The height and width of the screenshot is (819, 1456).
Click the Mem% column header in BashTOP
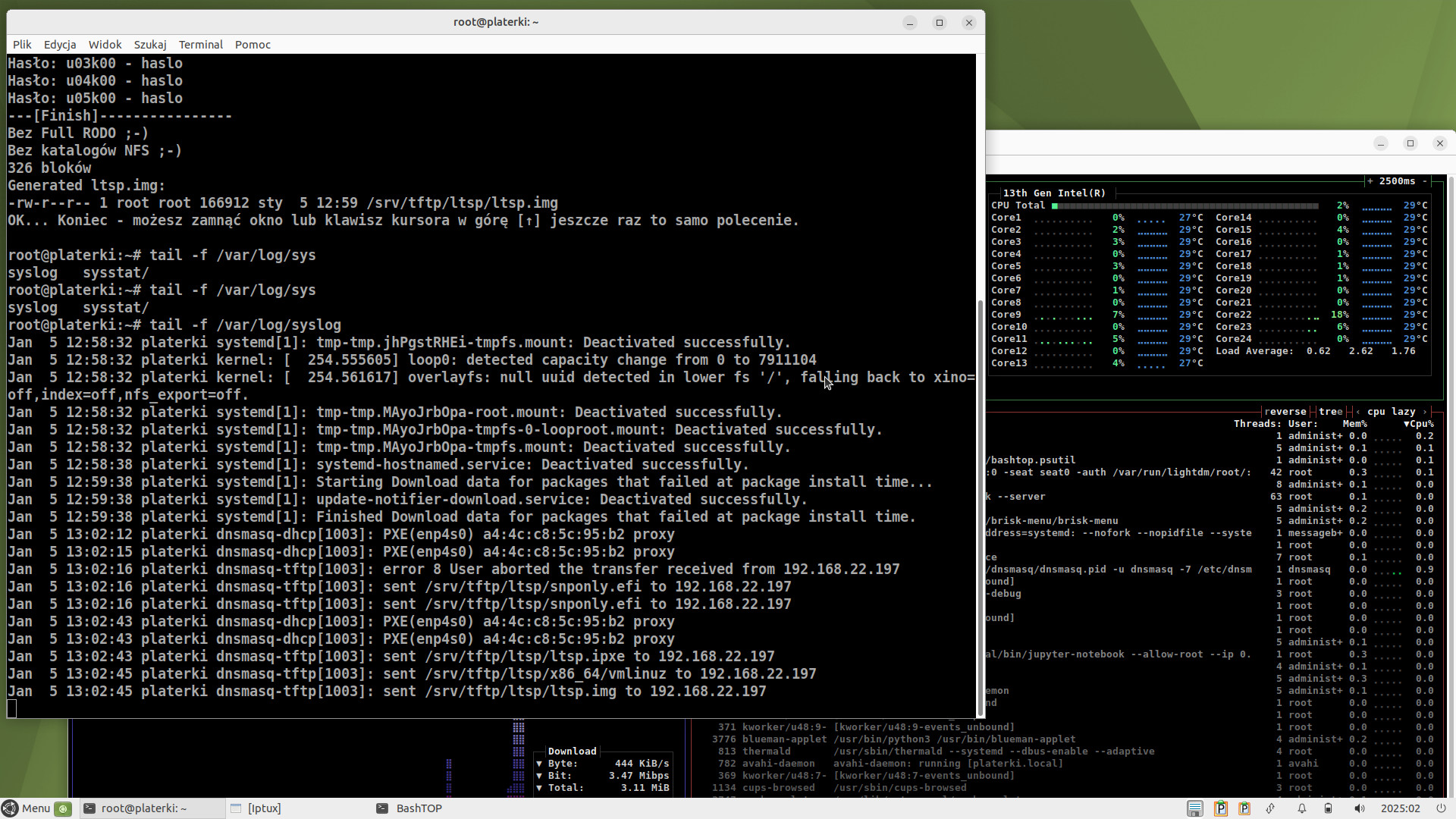[1355, 424]
